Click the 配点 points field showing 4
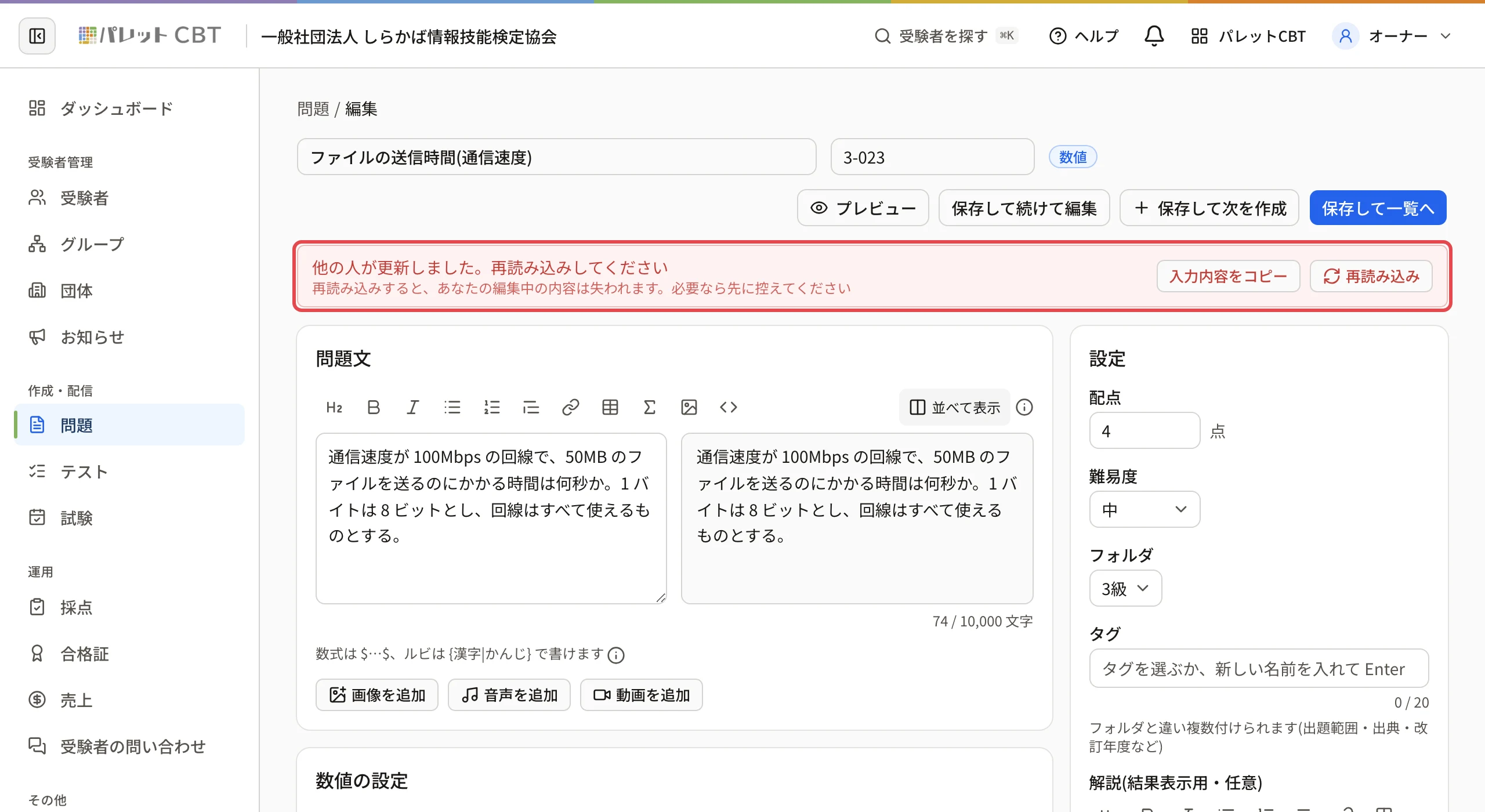Image resolution: width=1485 pixels, height=812 pixels. click(x=1144, y=430)
